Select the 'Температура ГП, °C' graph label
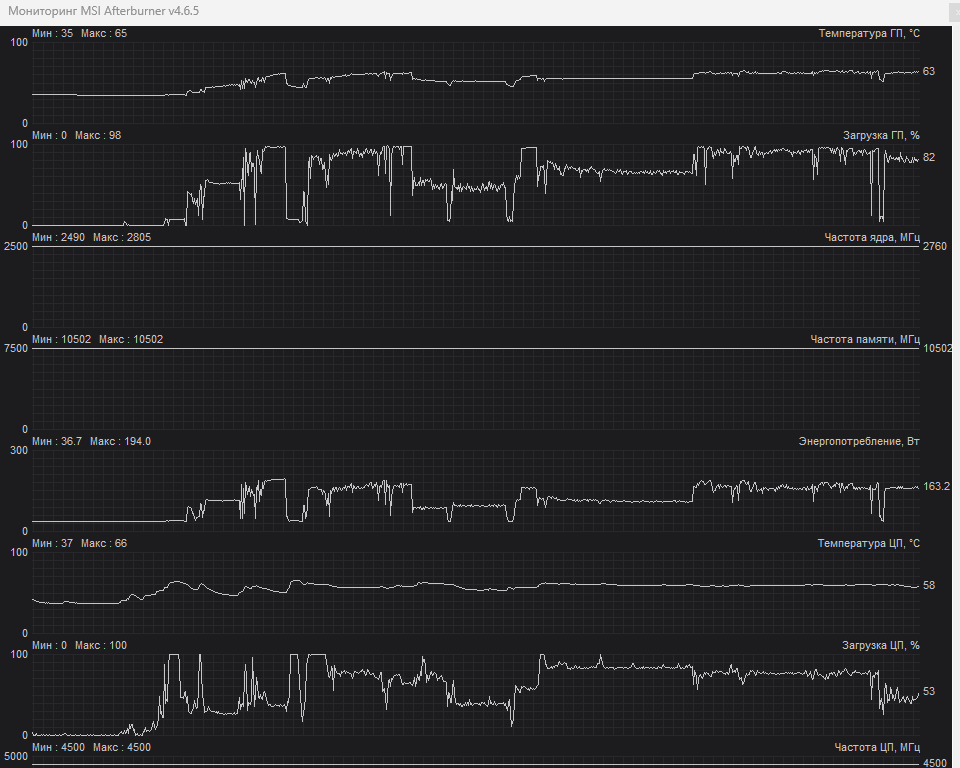Screen dimensions: 960x768 tap(869, 34)
